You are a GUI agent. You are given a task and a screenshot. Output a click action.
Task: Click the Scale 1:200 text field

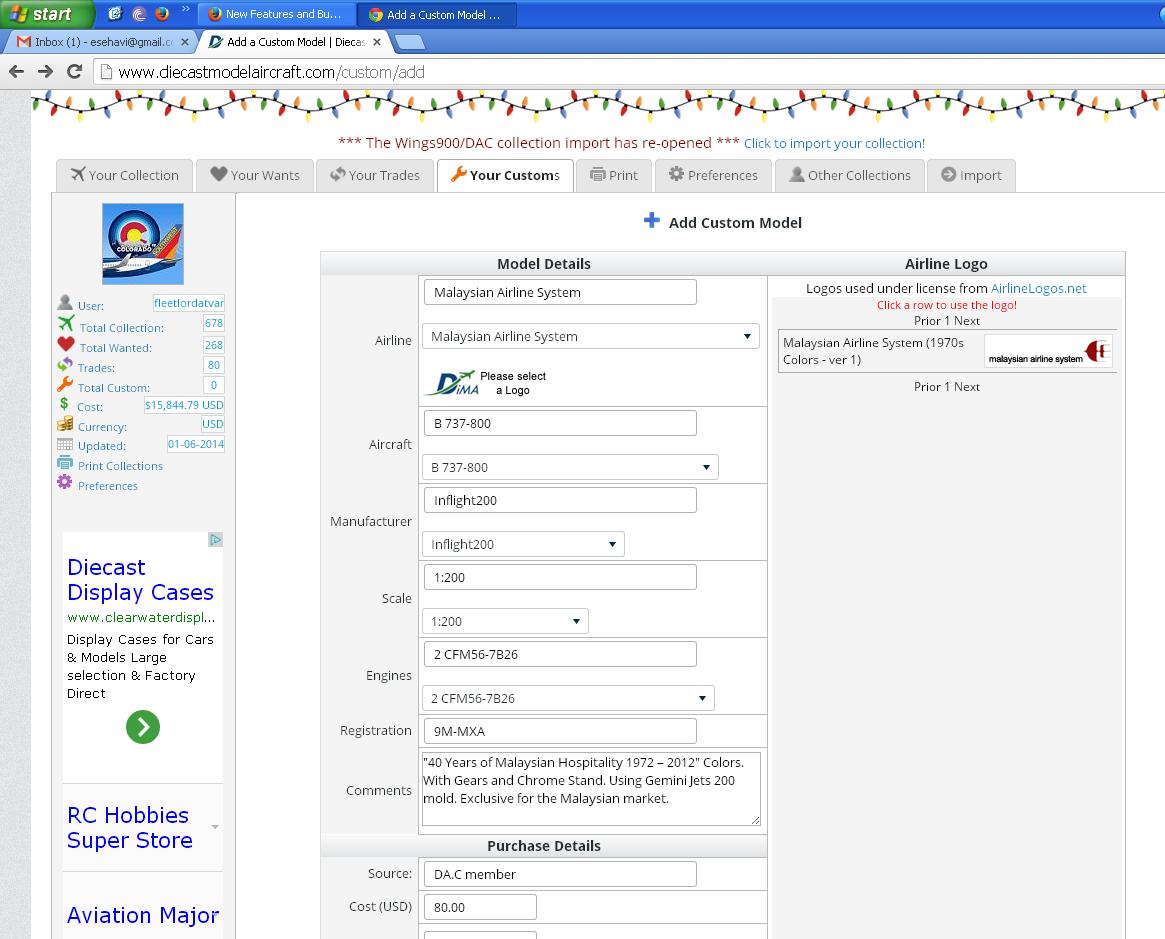[x=560, y=577]
